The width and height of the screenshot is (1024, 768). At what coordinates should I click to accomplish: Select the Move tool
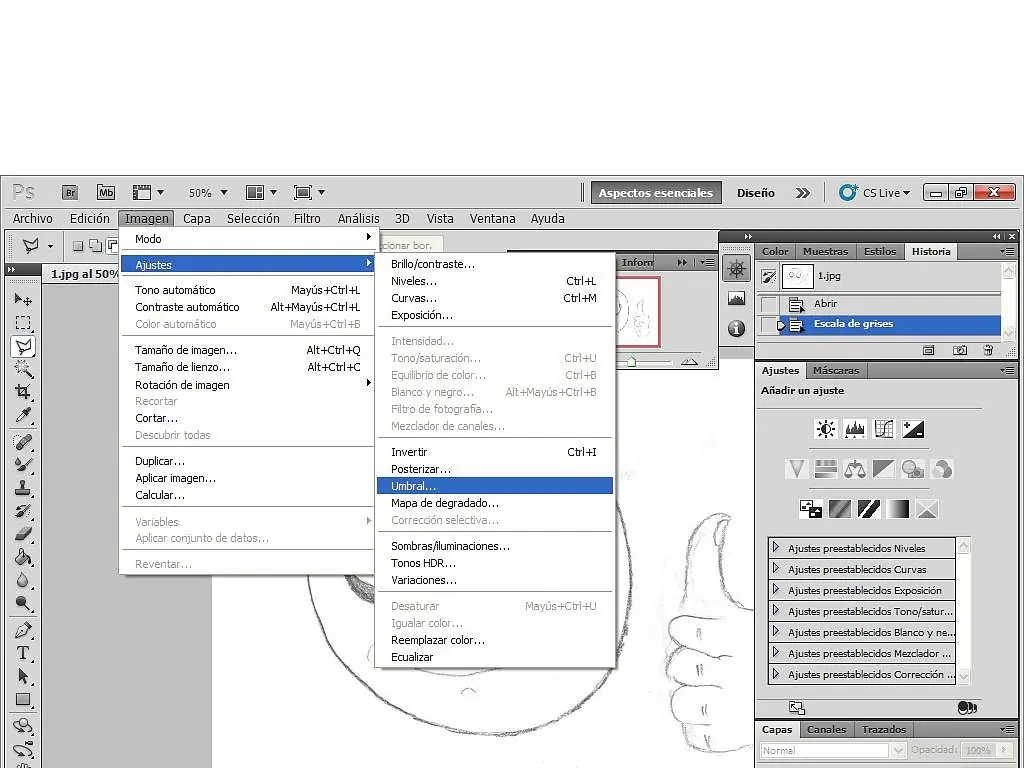[23, 300]
